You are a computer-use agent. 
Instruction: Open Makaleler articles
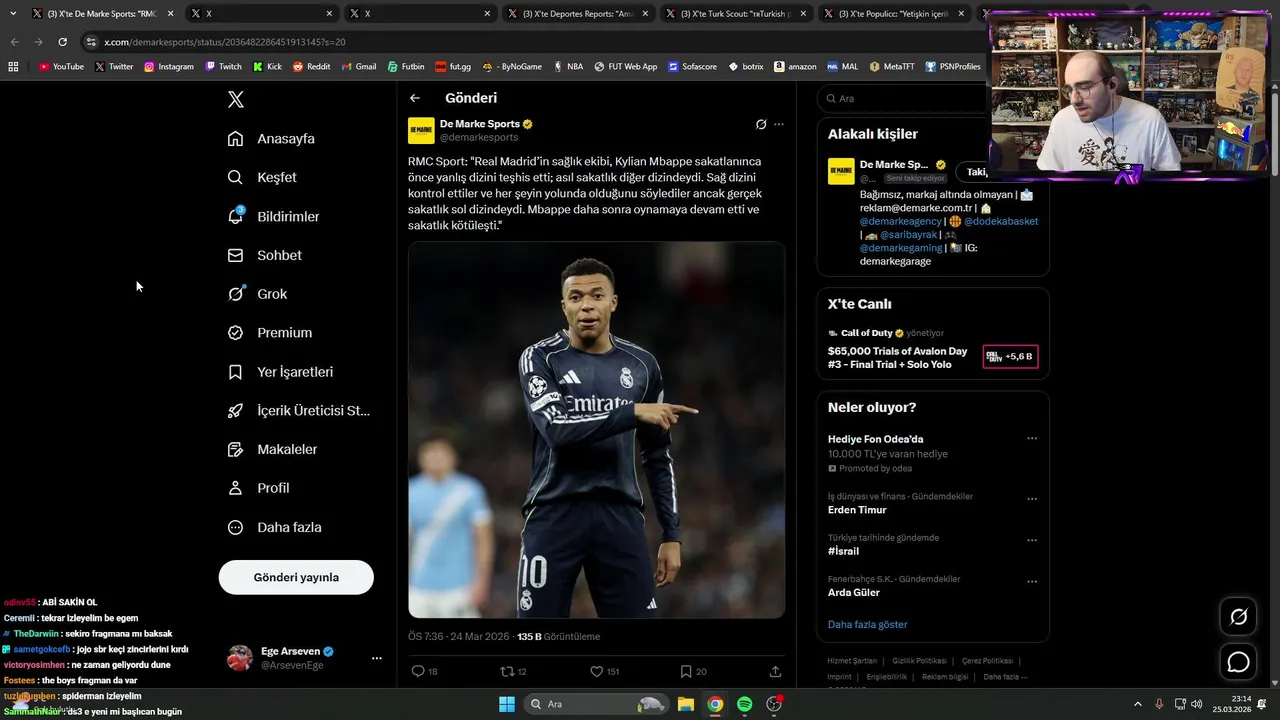click(x=272, y=450)
